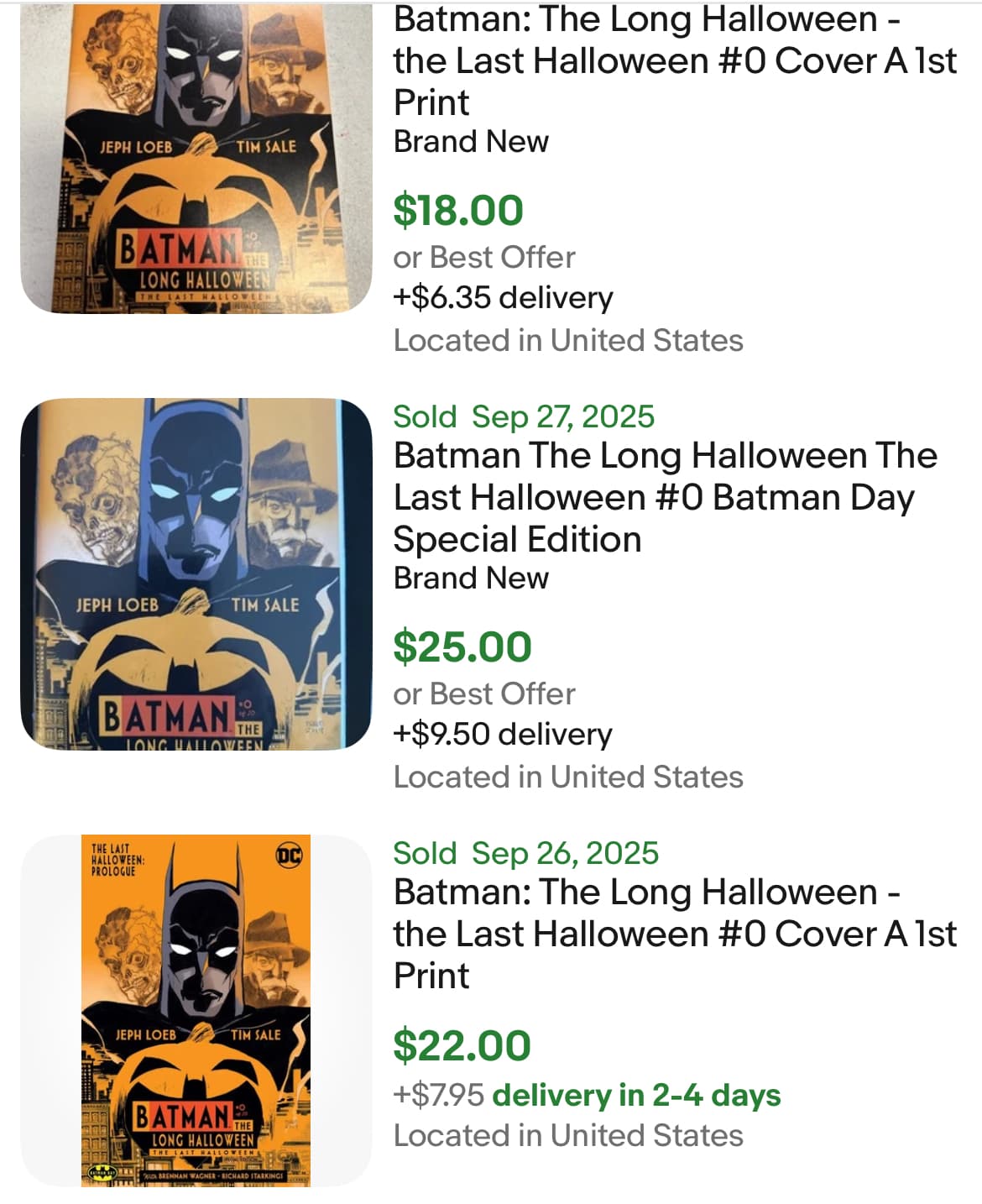Click the $18.00 sold price
This screenshot has height=1204, width=982.
pos(458,210)
